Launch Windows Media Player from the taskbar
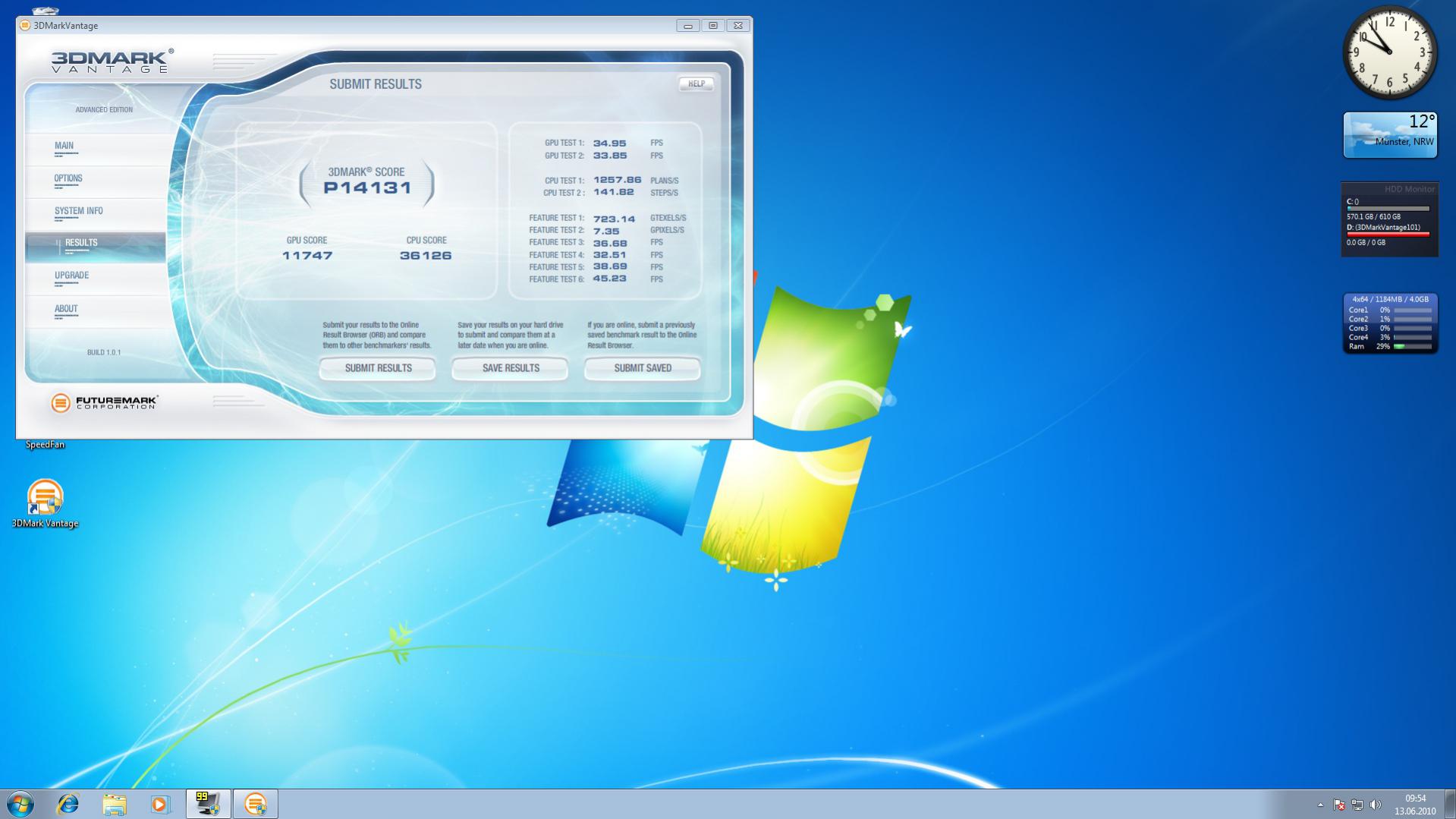Image resolution: width=1456 pixels, height=819 pixels. point(160,804)
